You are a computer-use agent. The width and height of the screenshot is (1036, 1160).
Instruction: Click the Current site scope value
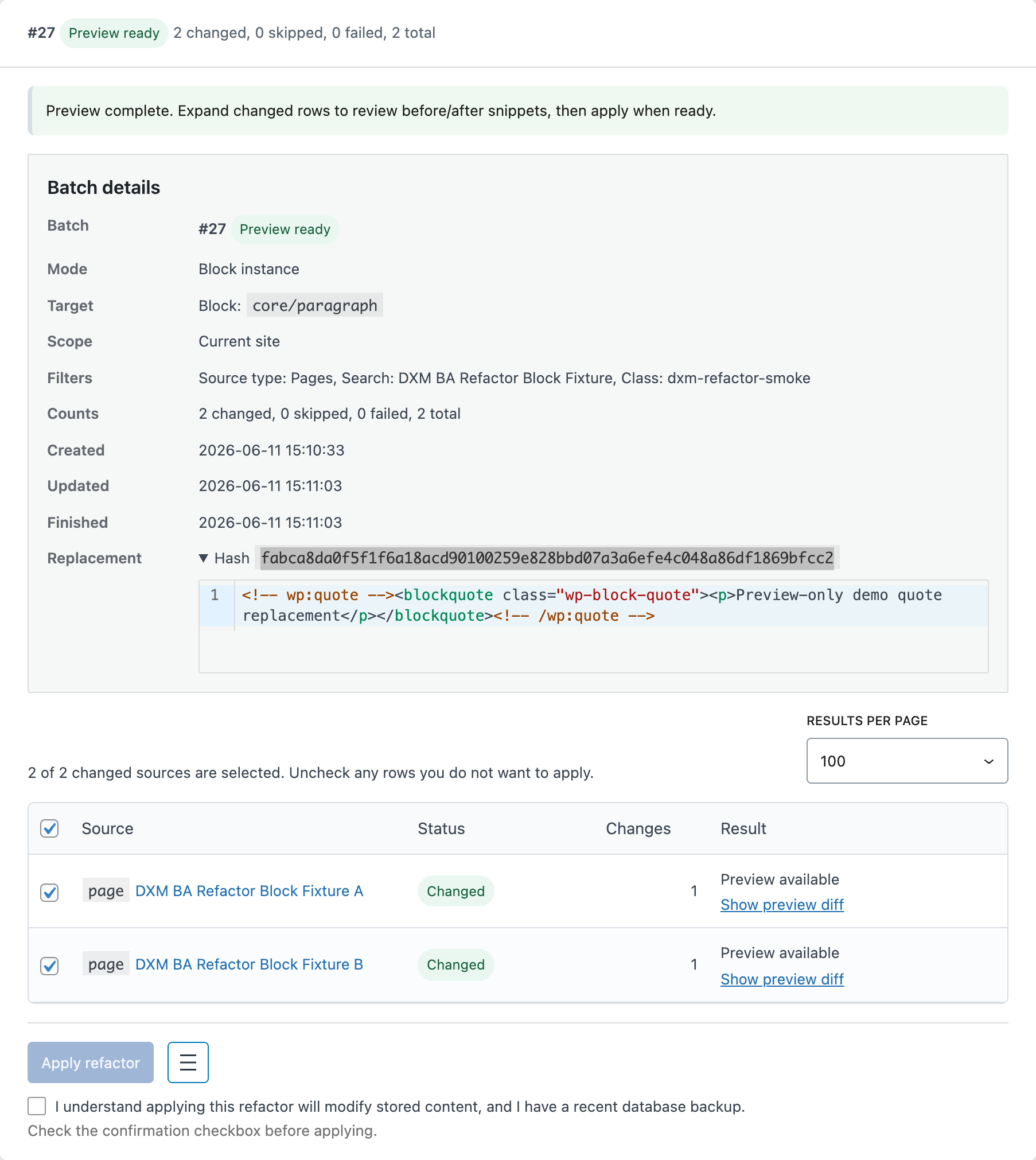coord(239,341)
